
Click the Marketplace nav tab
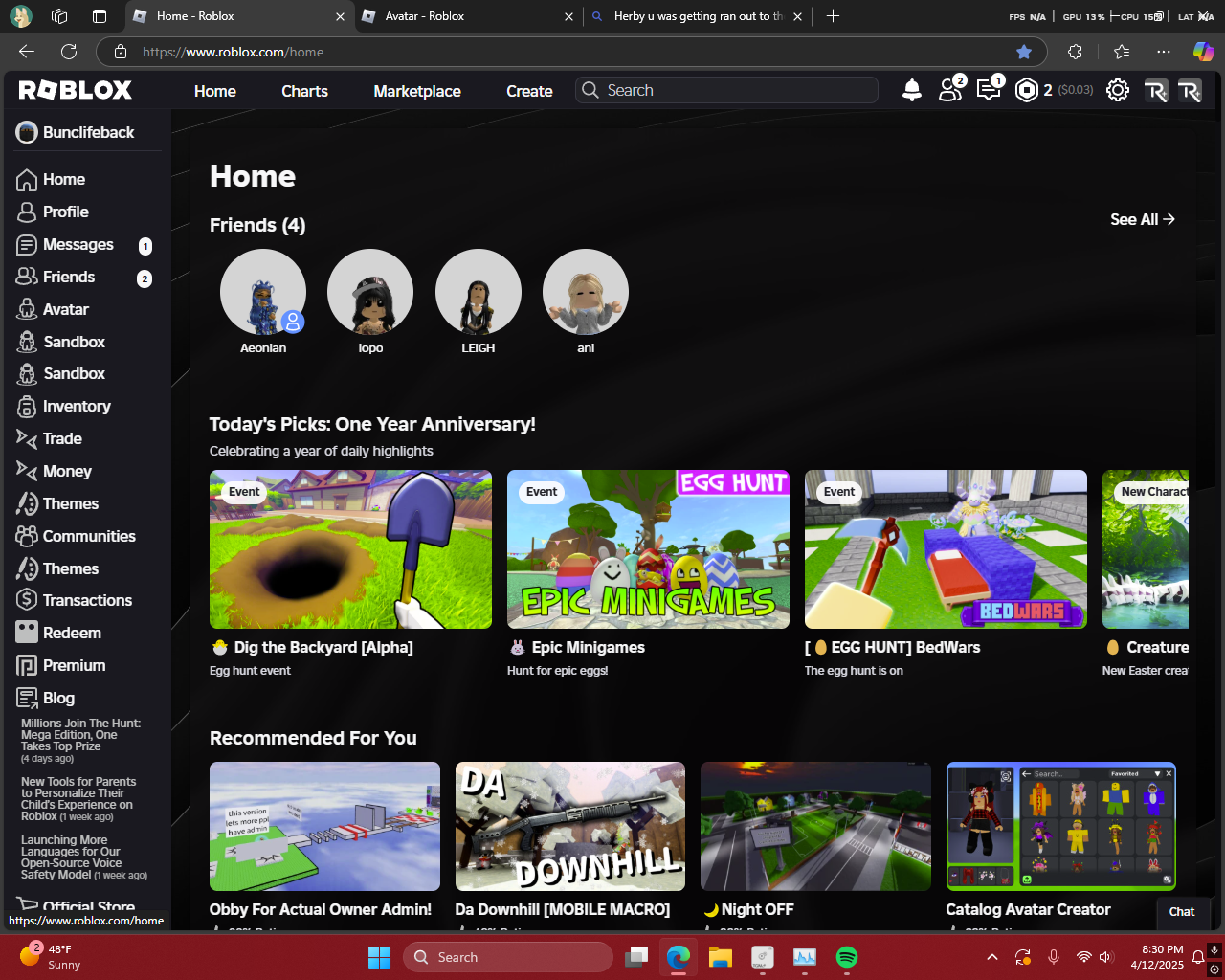417,91
